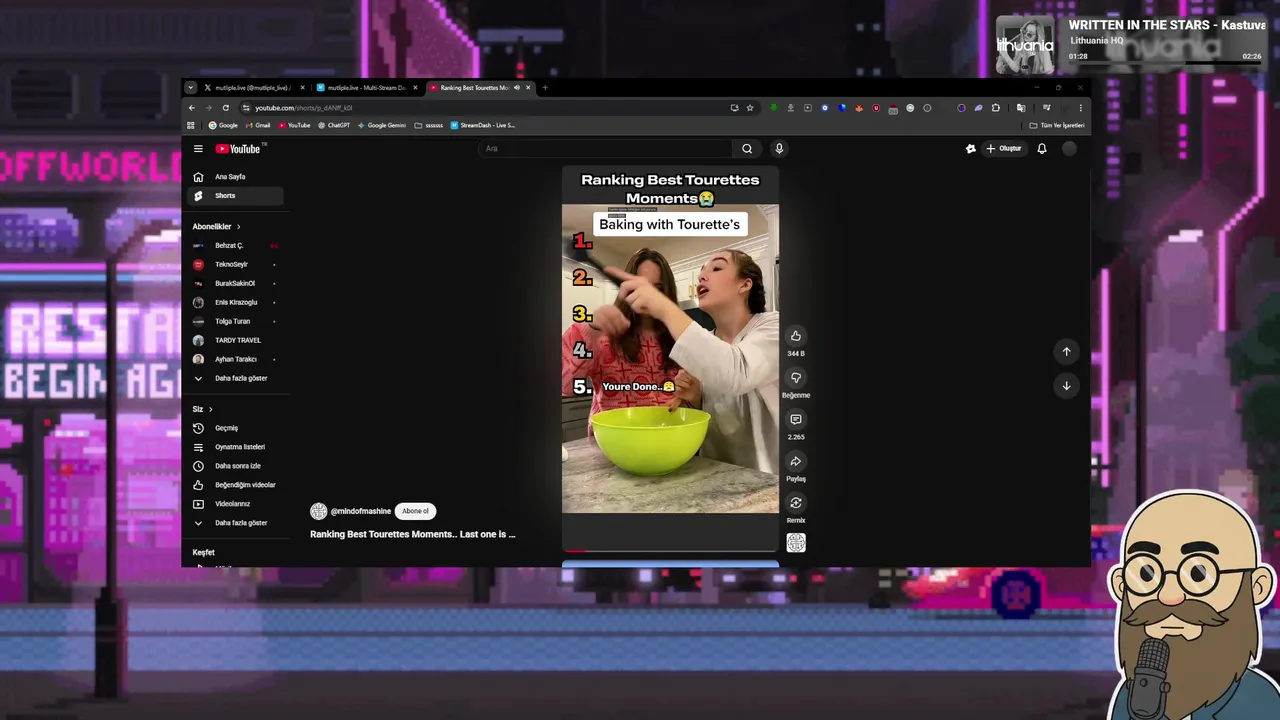
Task: Open the Behzat Ç. channel subscription
Action: (x=236, y=246)
